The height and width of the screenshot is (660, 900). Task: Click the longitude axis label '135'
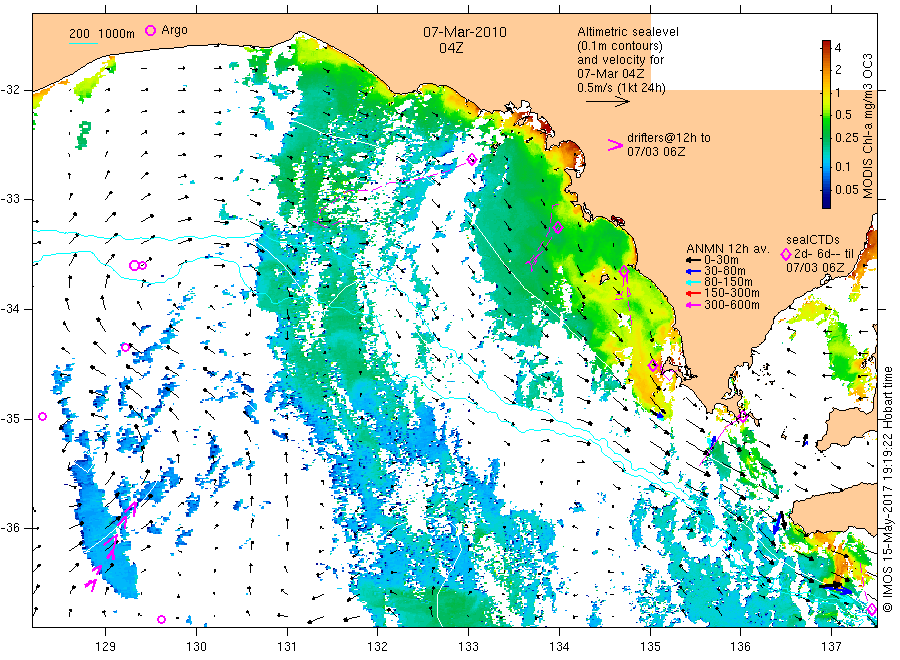650,647
